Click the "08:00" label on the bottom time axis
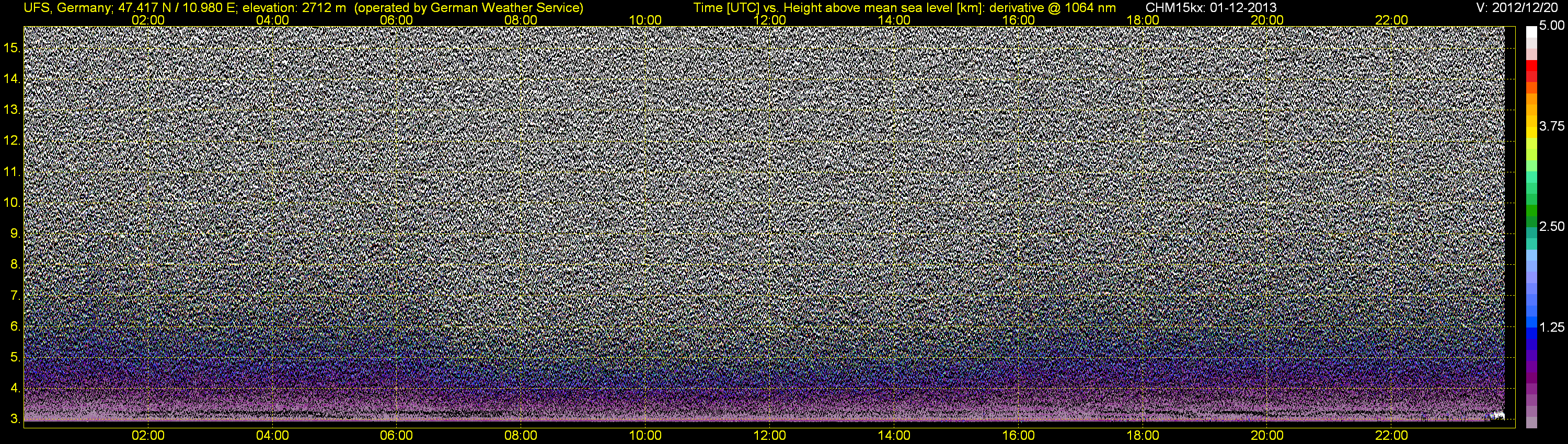 (521, 436)
